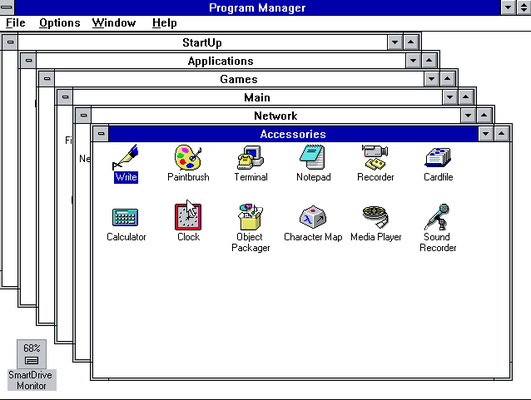Click the Character Map label text
531x400 pixels.
(x=313, y=237)
